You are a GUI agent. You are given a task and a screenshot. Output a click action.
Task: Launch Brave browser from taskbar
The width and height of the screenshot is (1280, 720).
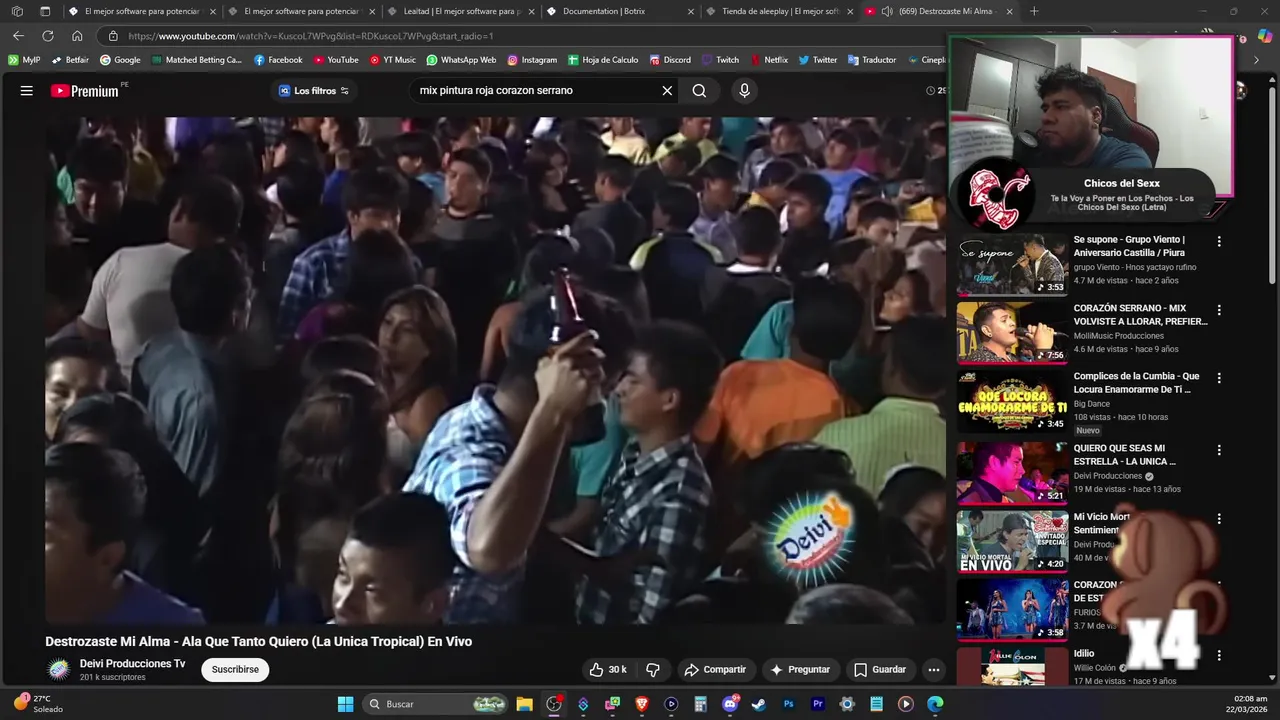click(642, 704)
